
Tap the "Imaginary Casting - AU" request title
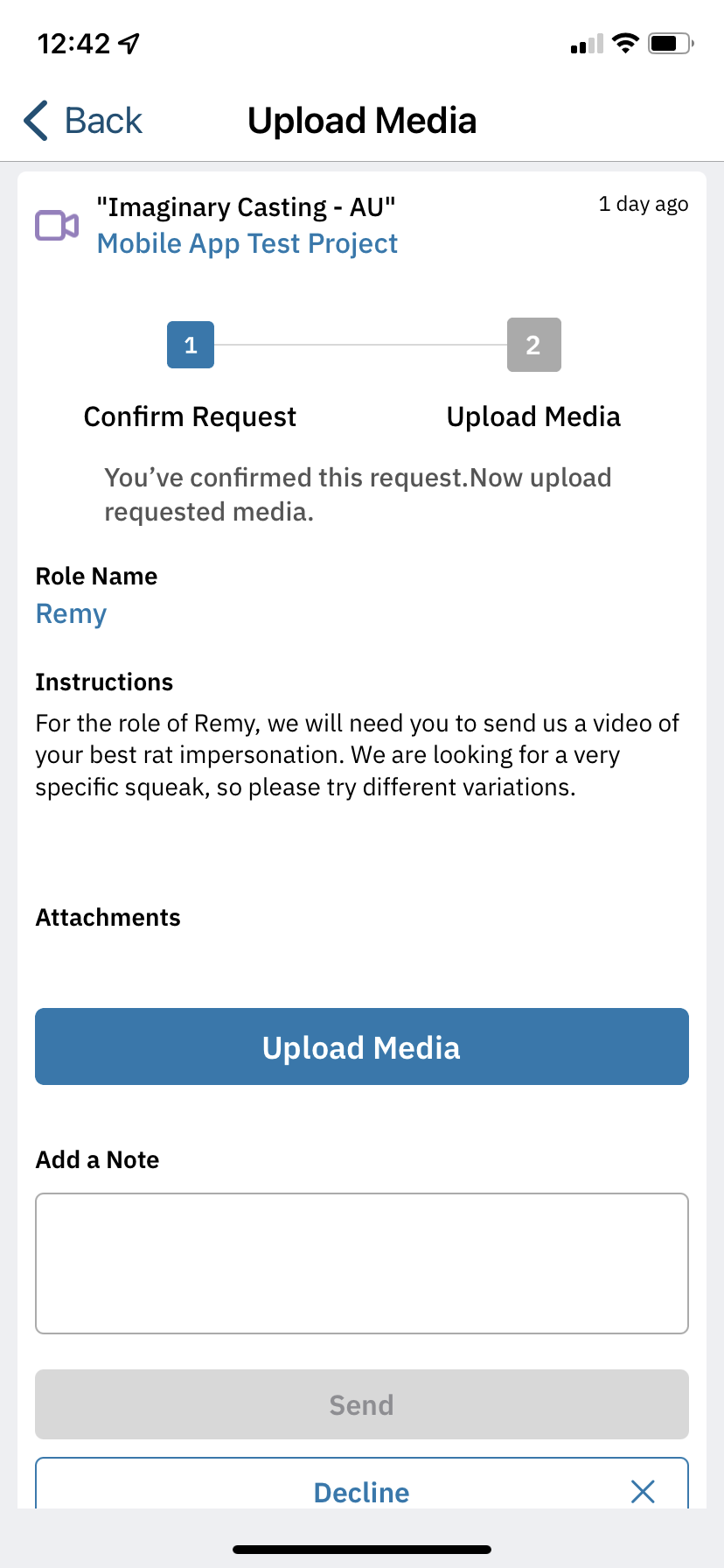coord(247,207)
